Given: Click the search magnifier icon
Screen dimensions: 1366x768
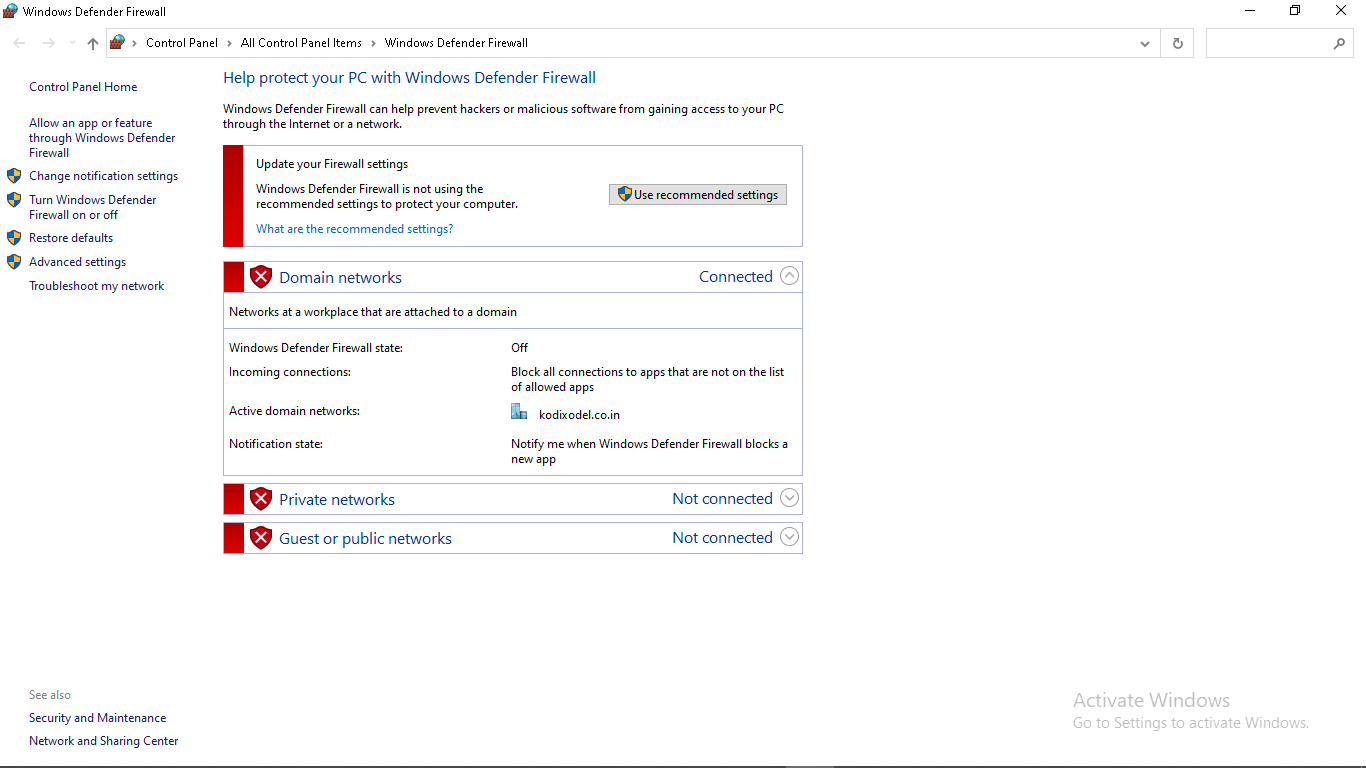Looking at the screenshot, I should (x=1340, y=43).
